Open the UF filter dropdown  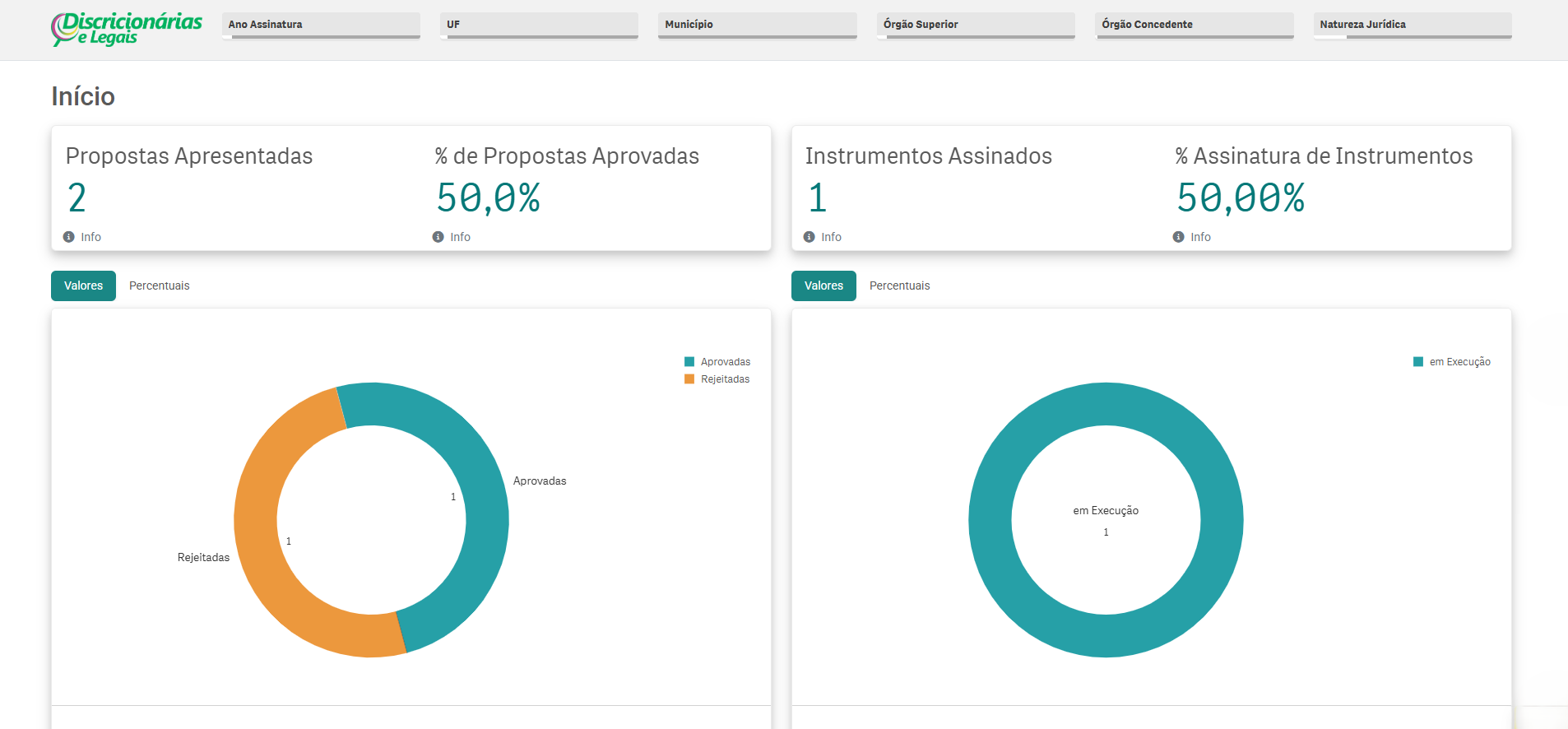tap(539, 25)
